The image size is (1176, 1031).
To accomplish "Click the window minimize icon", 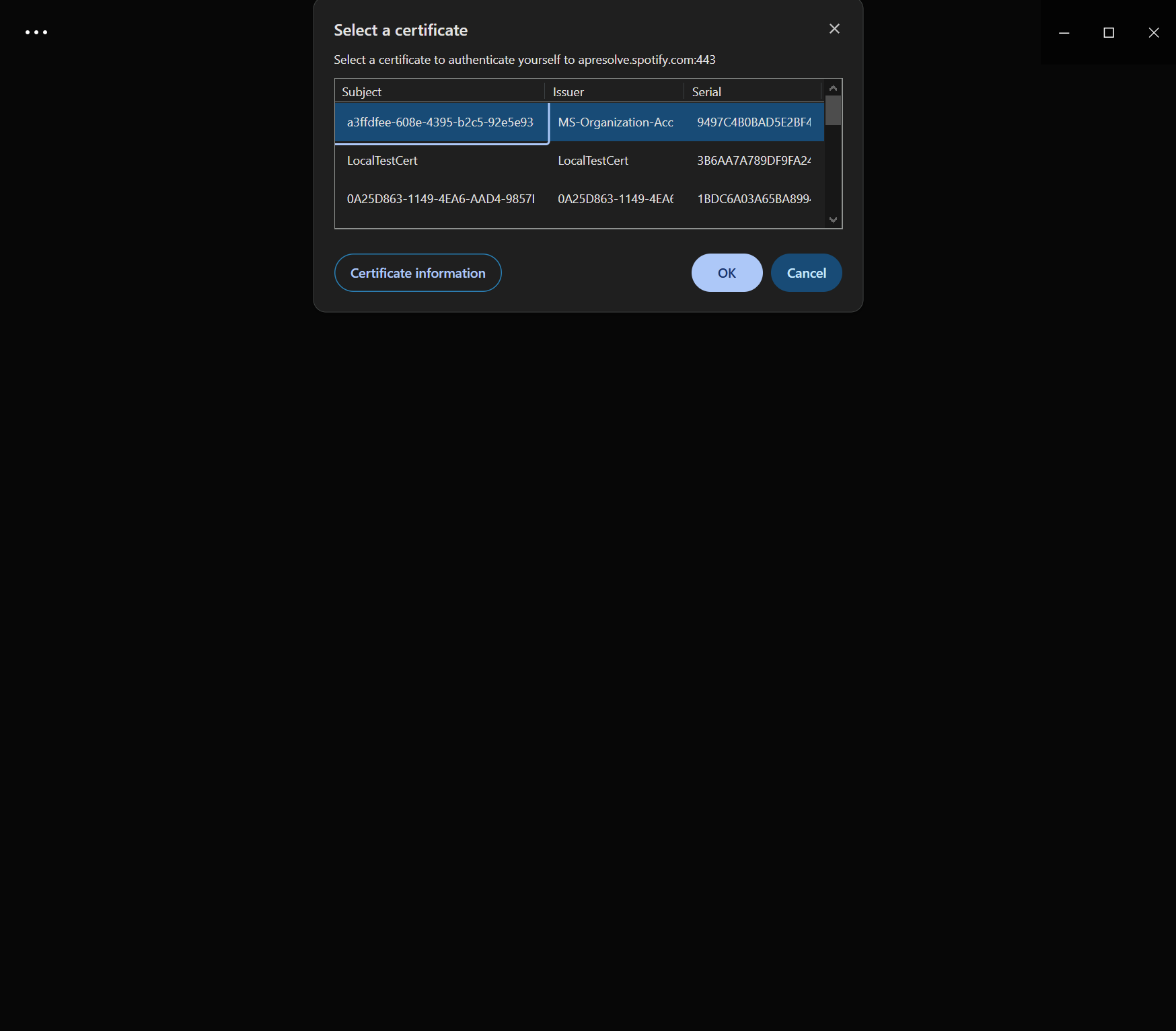I will (x=1064, y=32).
